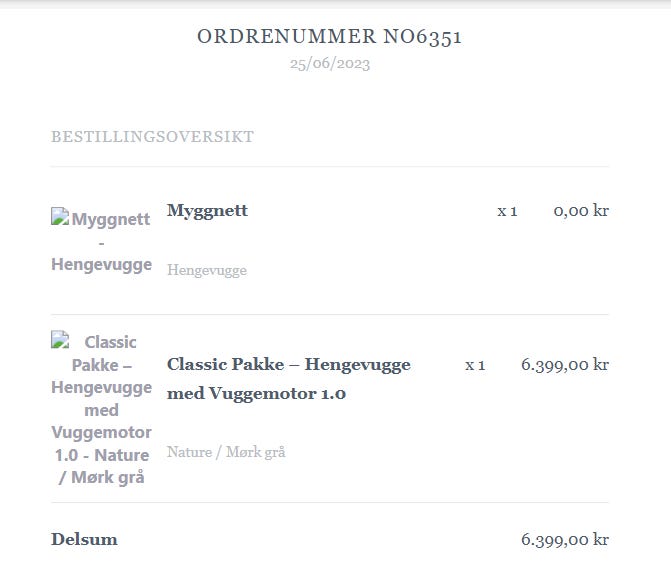Viewport: 671px width, 565px height.
Task: Click the 0,00 kr Myggnett price
Action: pos(580,211)
